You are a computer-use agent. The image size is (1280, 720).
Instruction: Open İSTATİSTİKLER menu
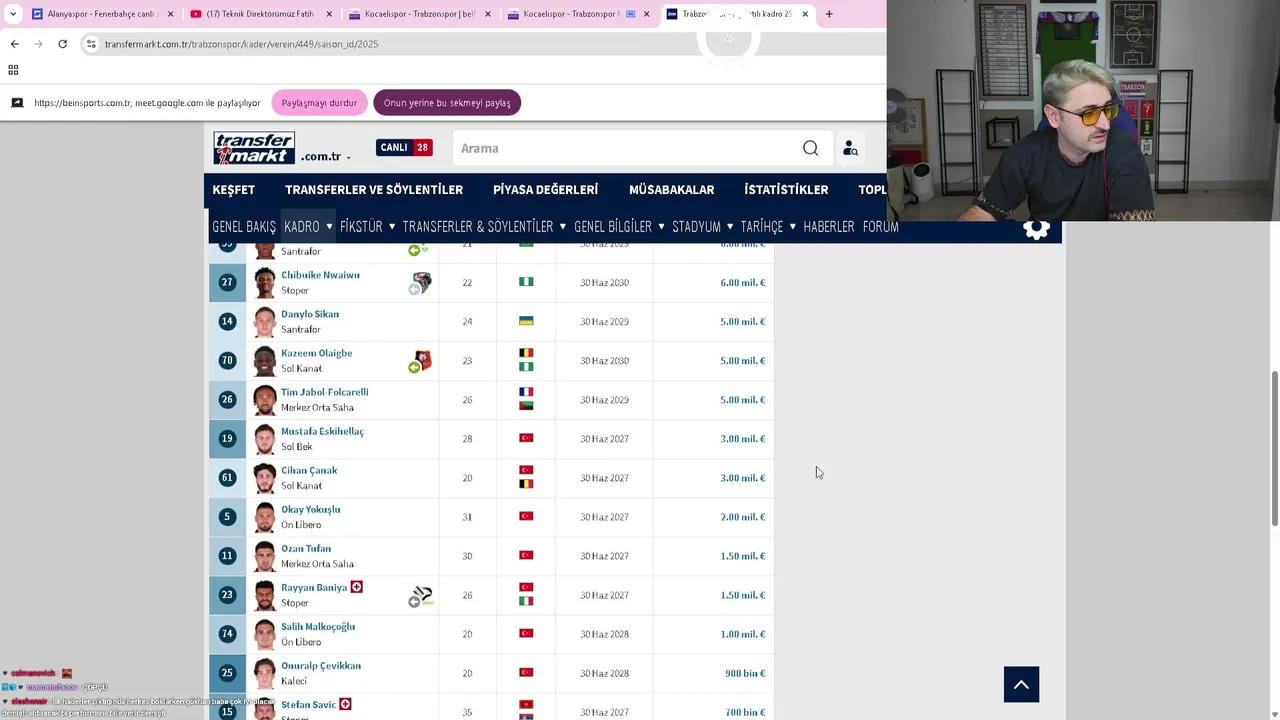coord(786,189)
